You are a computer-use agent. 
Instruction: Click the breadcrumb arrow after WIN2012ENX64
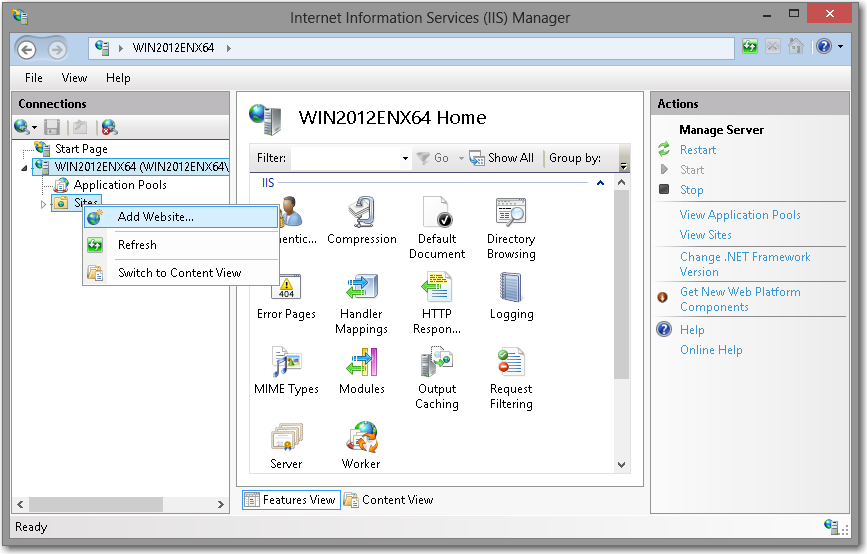click(x=228, y=48)
